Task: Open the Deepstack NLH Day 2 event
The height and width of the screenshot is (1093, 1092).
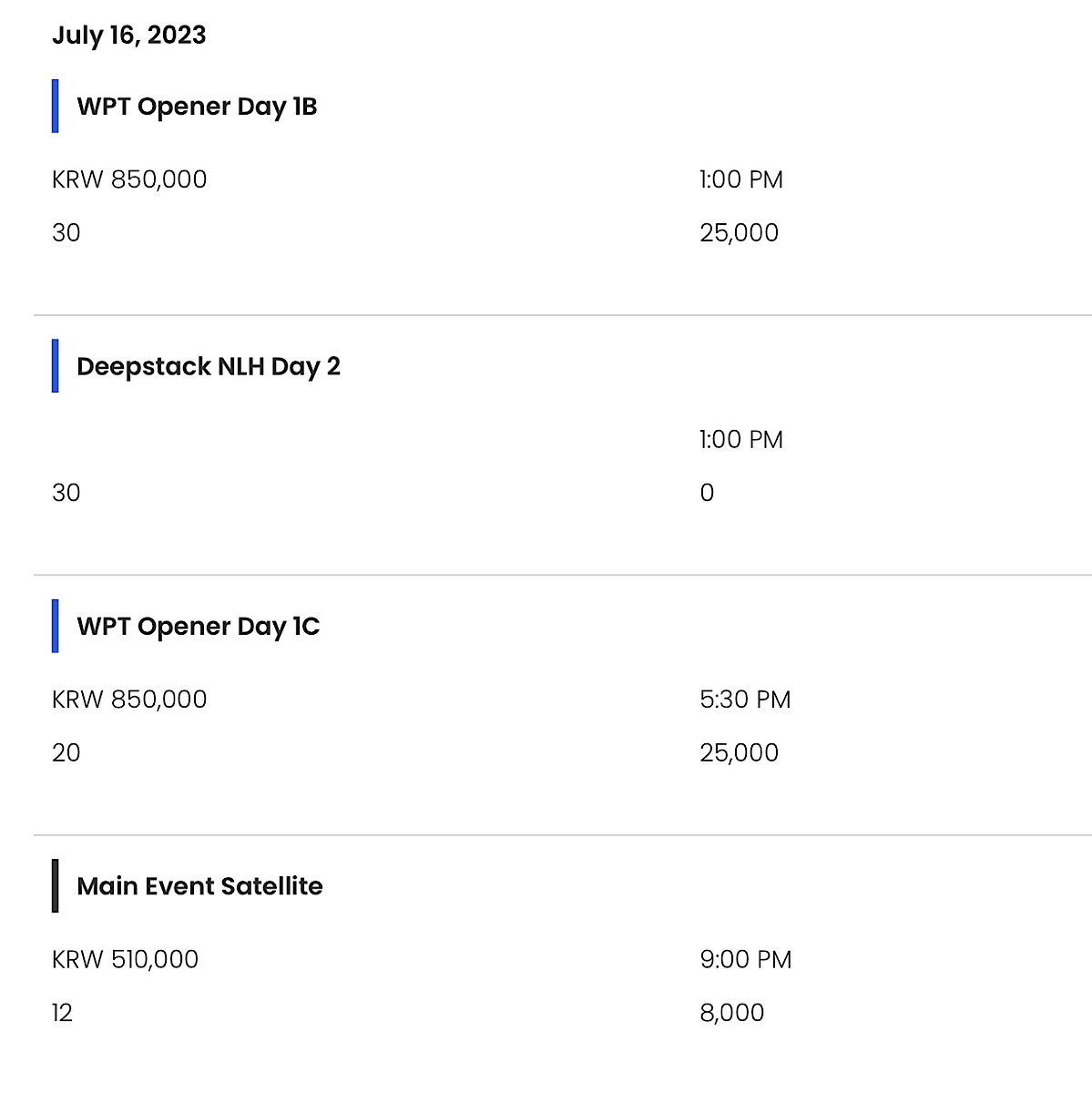Action: [x=209, y=366]
